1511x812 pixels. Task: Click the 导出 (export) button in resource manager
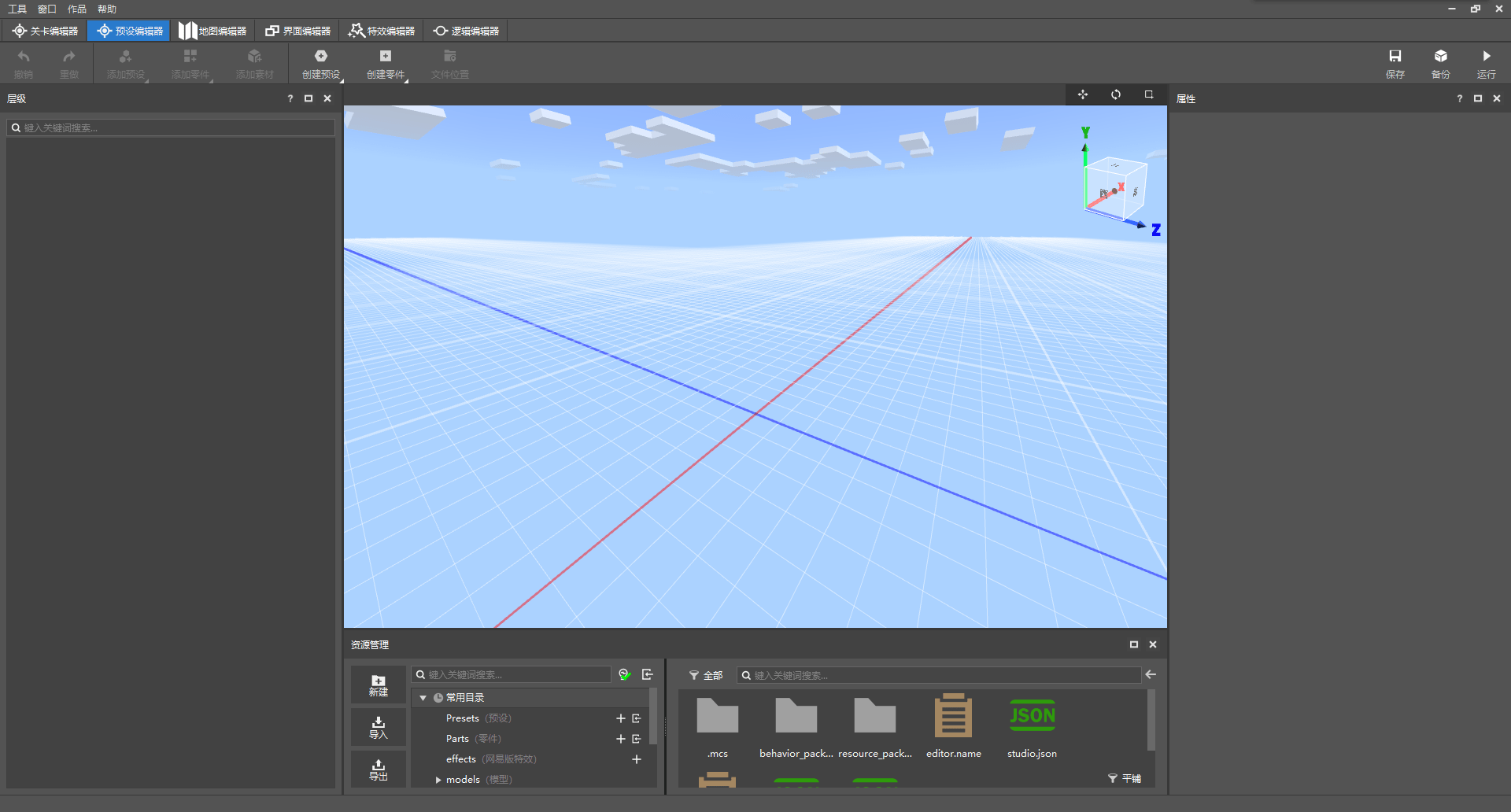[x=379, y=769]
